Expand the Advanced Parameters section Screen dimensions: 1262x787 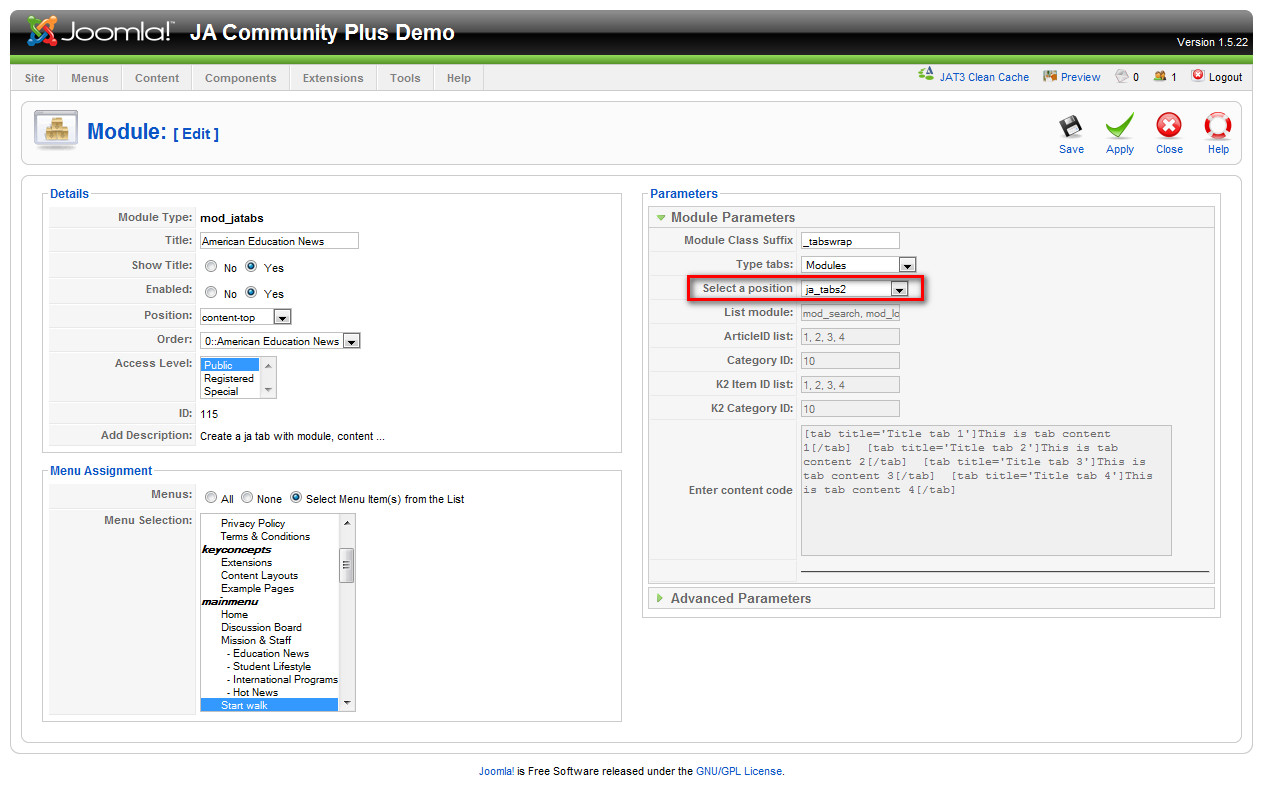pyautogui.click(x=740, y=598)
